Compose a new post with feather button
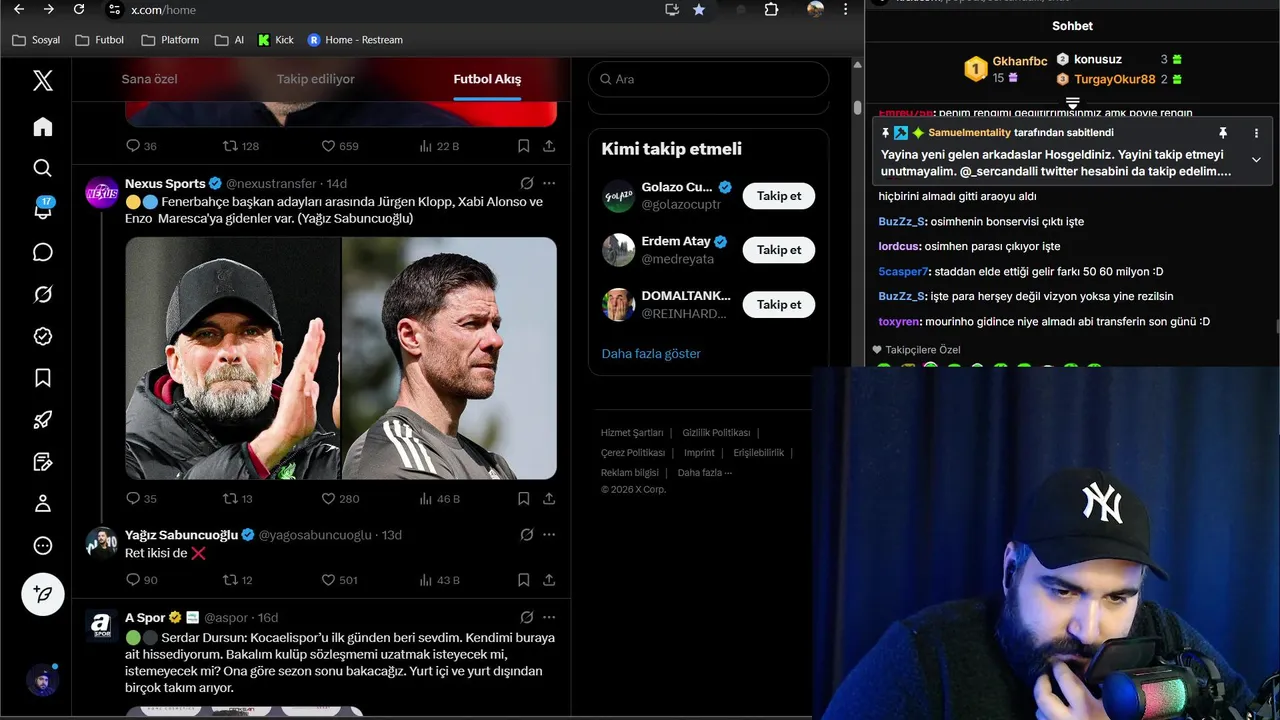Viewport: 1280px width, 720px height. coord(43,594)
